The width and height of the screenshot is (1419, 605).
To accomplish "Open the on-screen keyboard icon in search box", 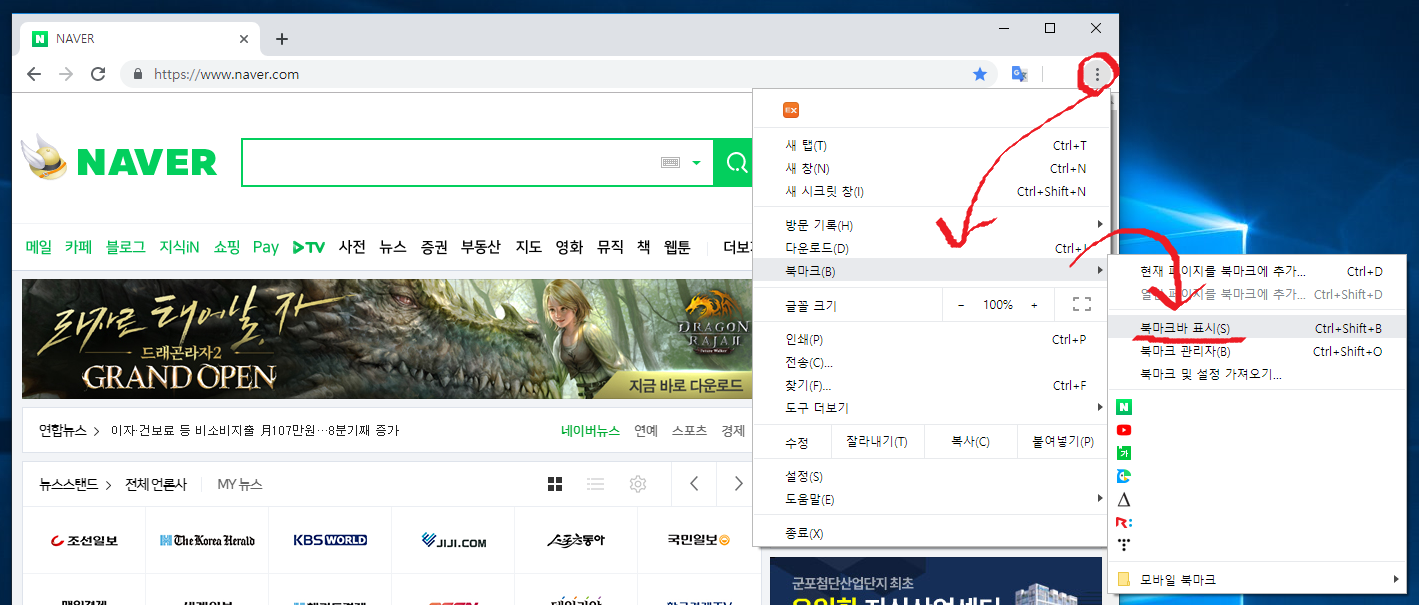I will [671, 163].
